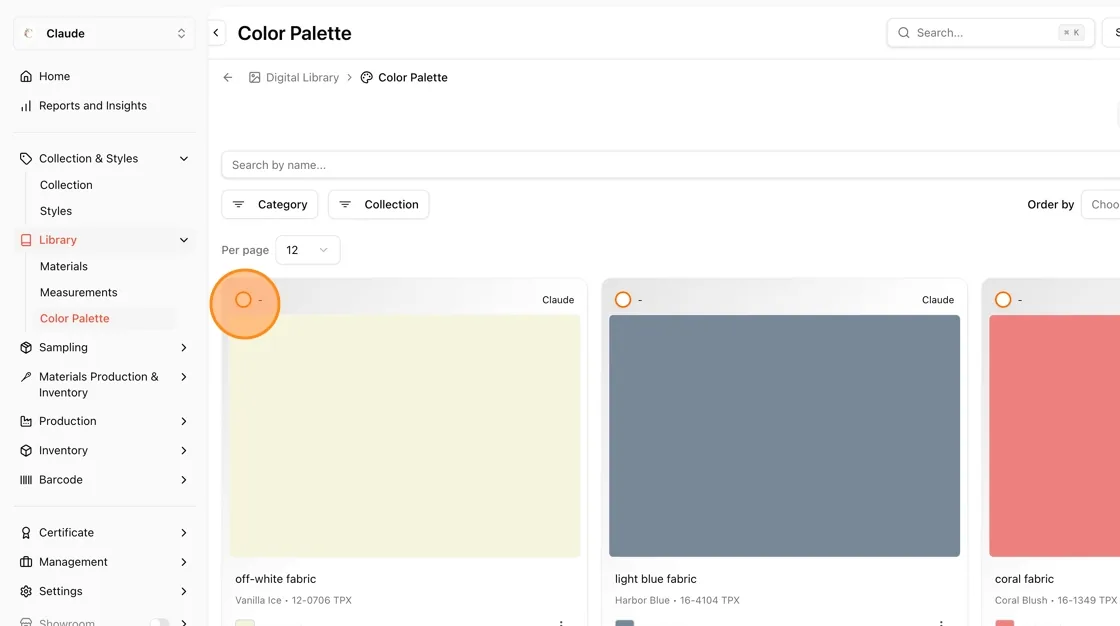Click the Color Palette breadcrumb
The width and height of the screenshot is (1120, 626).
pyautogui.click(x=413, y=77)
